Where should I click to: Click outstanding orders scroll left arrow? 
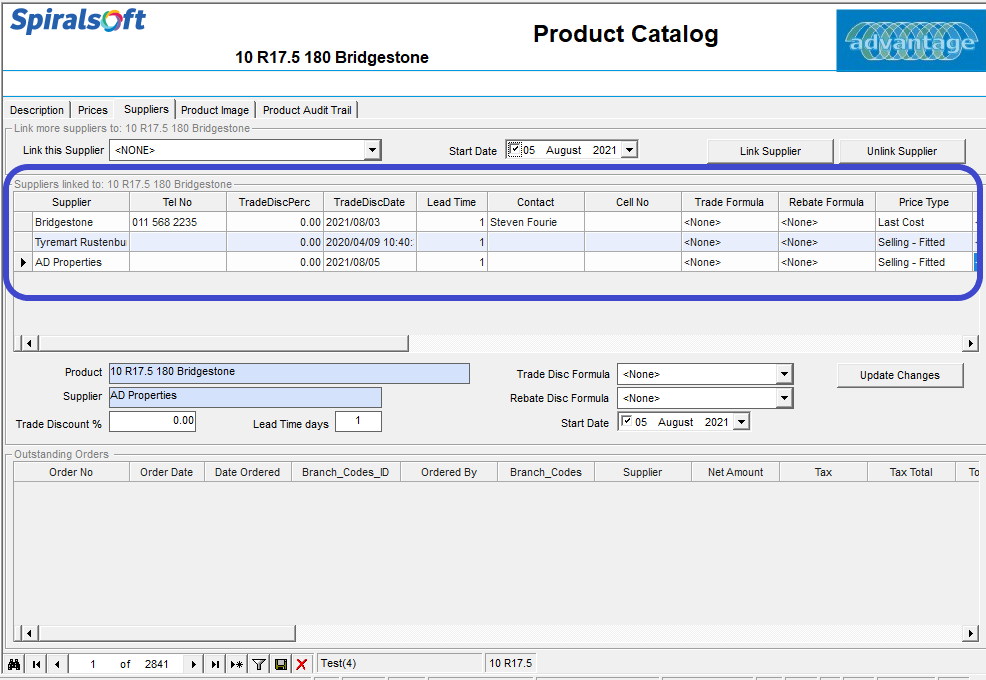pyautogui.click(x=29, y=633)
